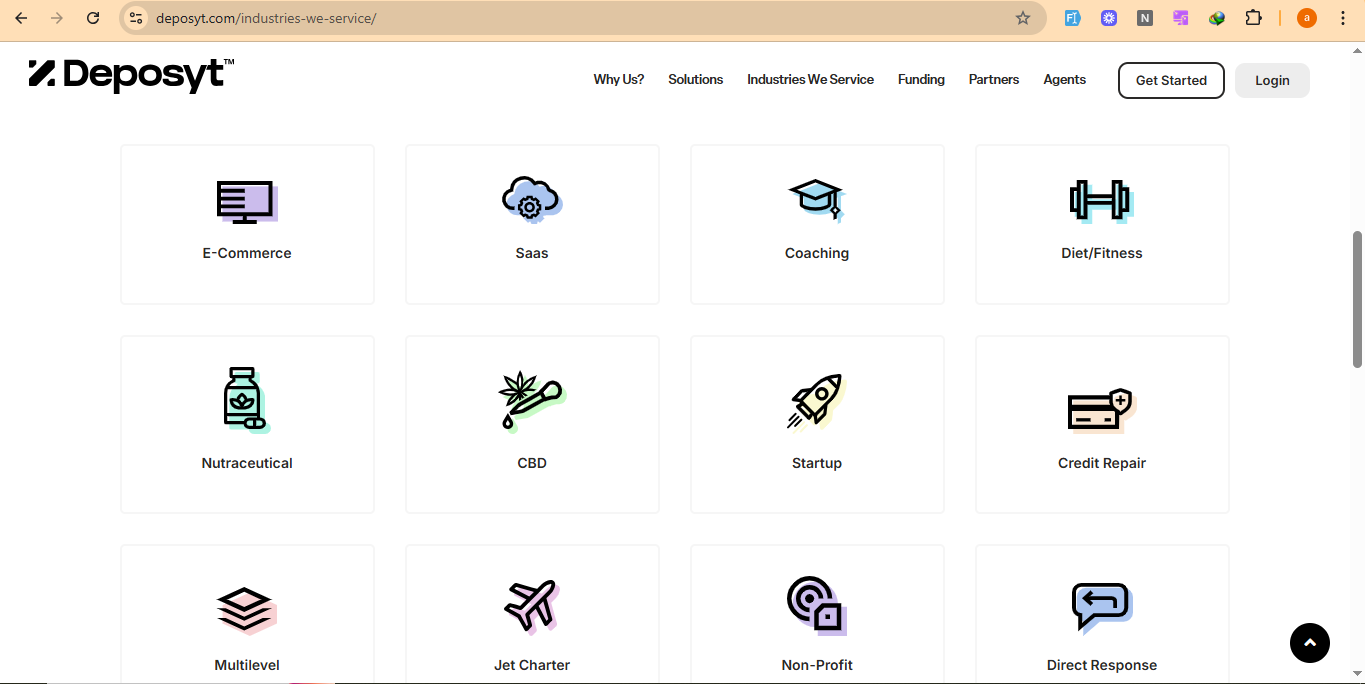The width and height of the screenshot is (1365, 684).
Task: Open the Coaching graduation cap icon
Action: pyautogui.click(x=816, y=200)
